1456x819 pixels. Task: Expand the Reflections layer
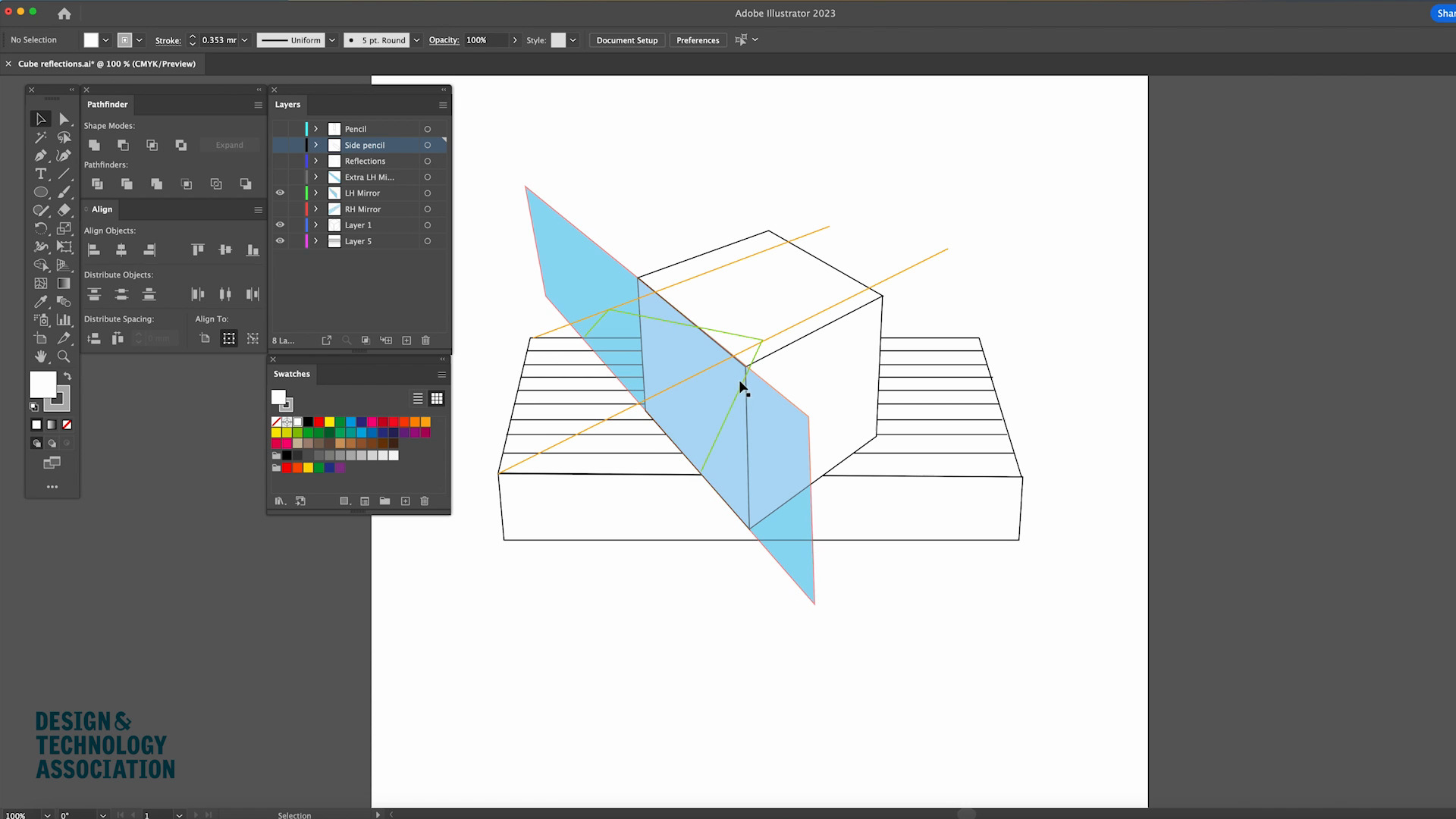tap(316, 161)
